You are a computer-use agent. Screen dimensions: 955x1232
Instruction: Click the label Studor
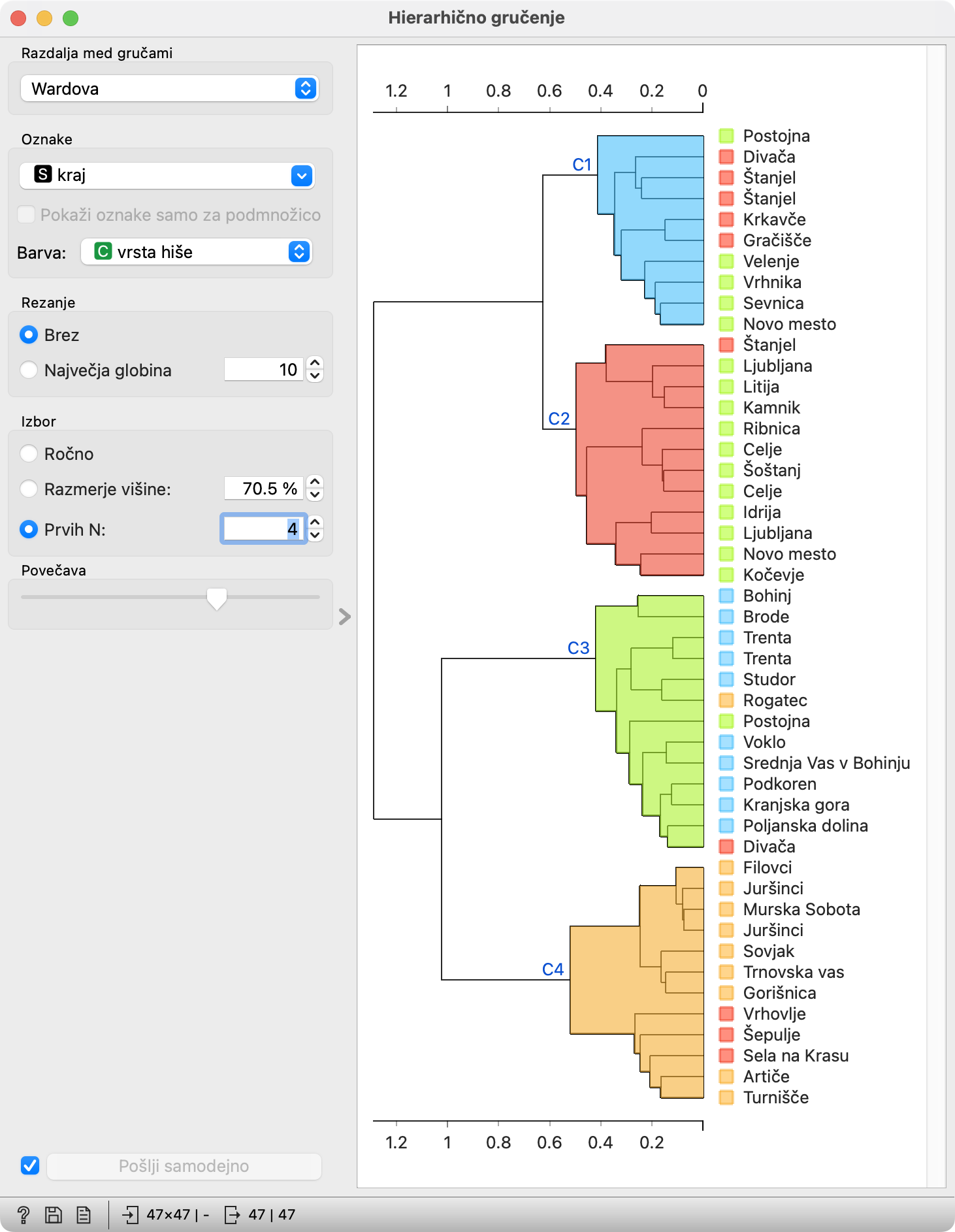click(769, 679)
